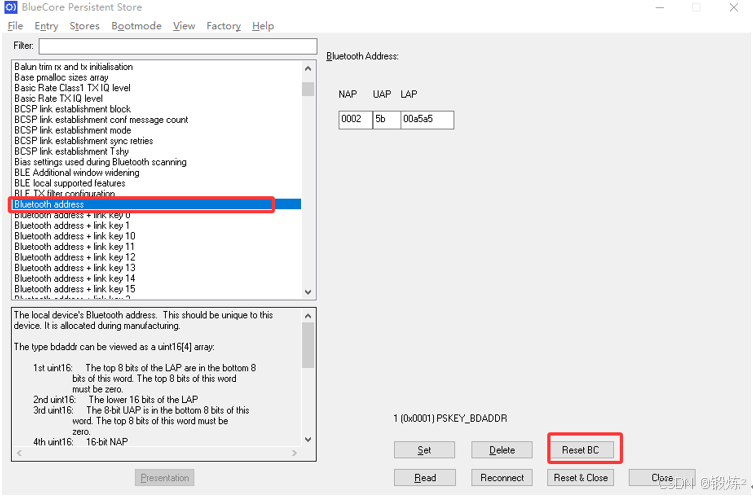Screen dimensions: 753x497
Task: Click the description pane scroll-right arrow
Action: tap(294, 453)
